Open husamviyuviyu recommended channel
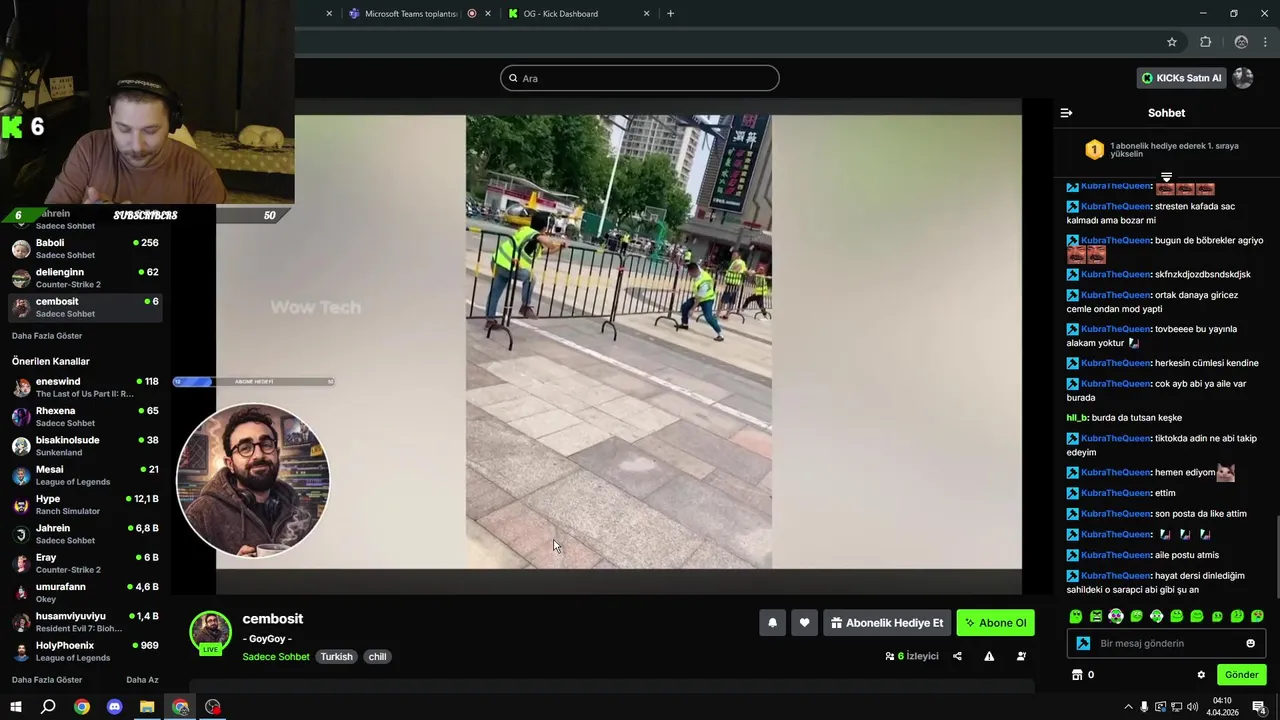This screenshot has height=720, width=1280. tap(85, 622)
